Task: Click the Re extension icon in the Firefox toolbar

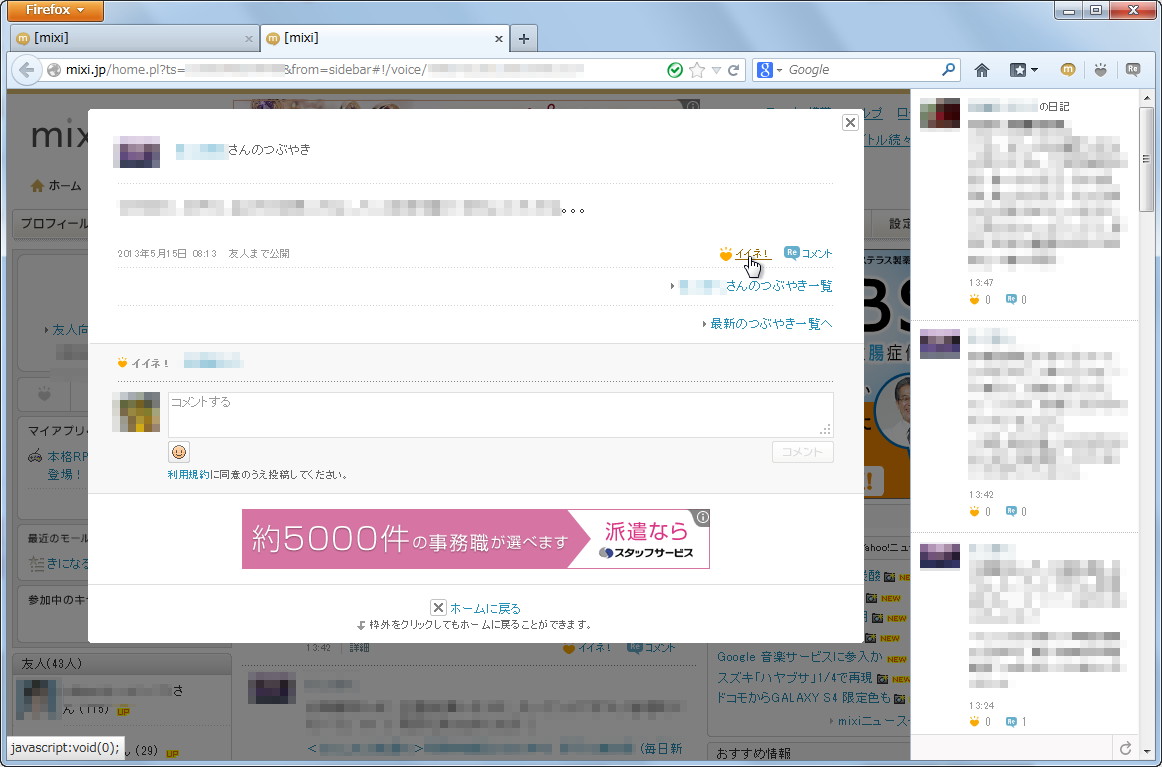Action: pyautogui.click(x=1133, y=69)
